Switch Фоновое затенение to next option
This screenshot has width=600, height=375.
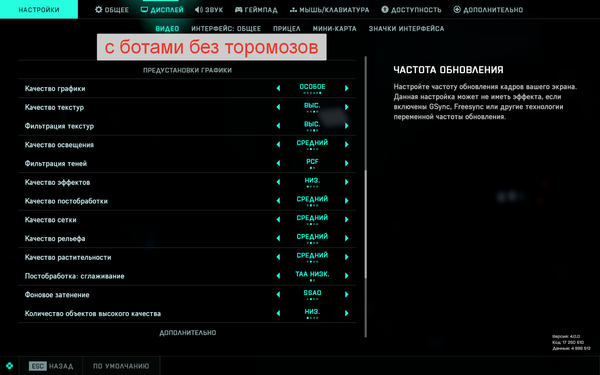(x=347, y=295)
